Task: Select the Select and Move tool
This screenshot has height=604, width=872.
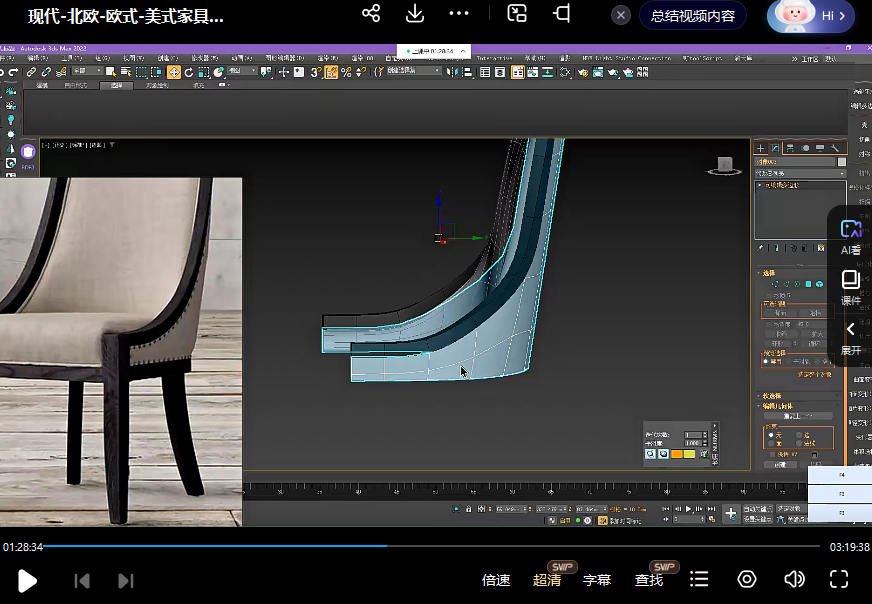Action: pos(174,72)
